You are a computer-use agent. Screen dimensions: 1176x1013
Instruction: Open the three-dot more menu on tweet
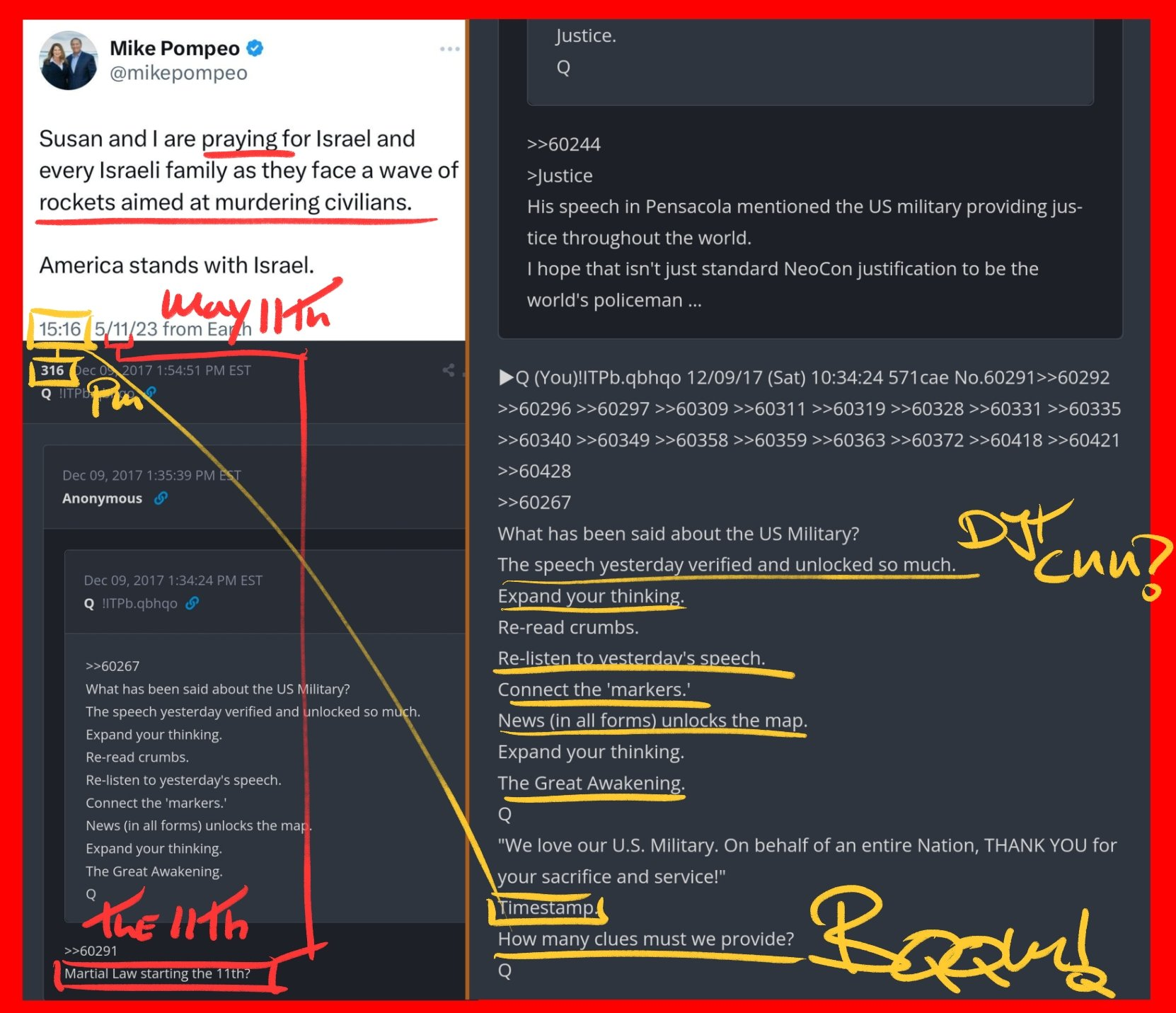pyautogui.click(x=449, y=49)
